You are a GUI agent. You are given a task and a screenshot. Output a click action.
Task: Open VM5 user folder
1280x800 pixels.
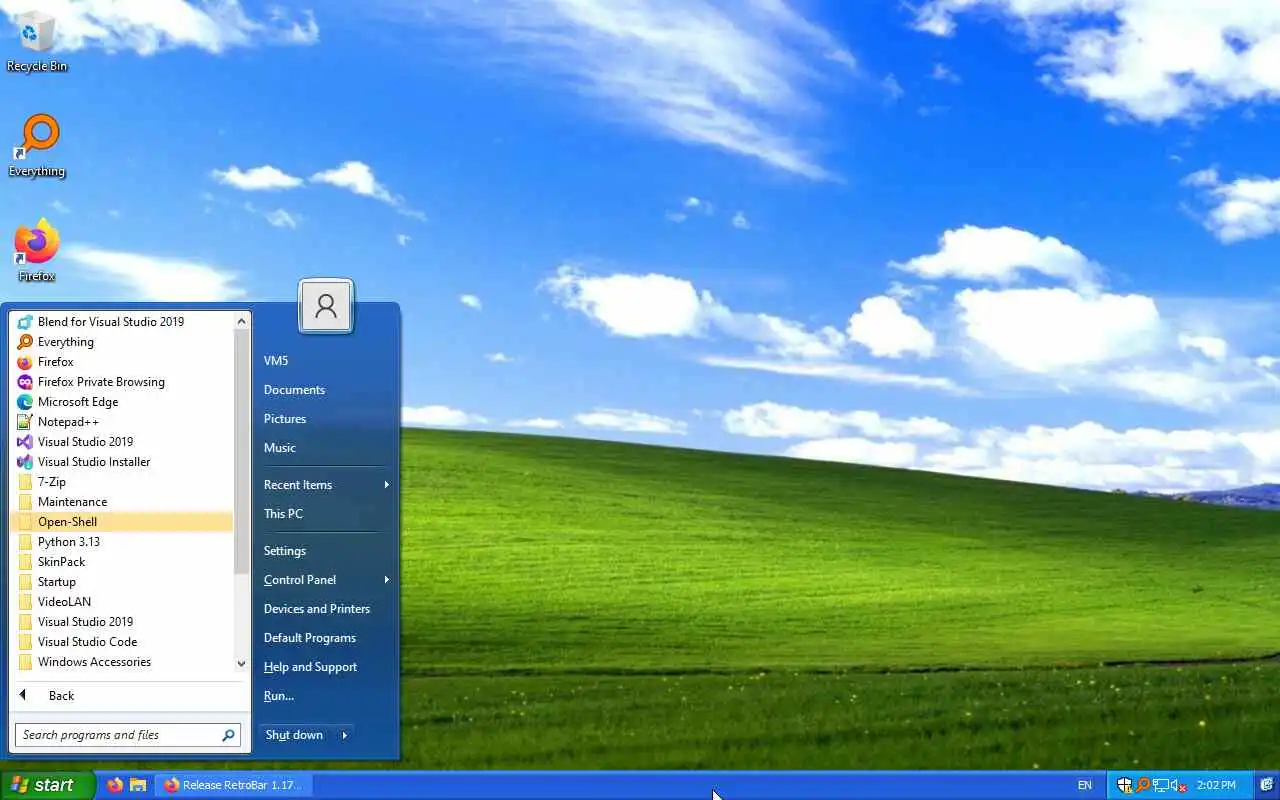[325, 361]
